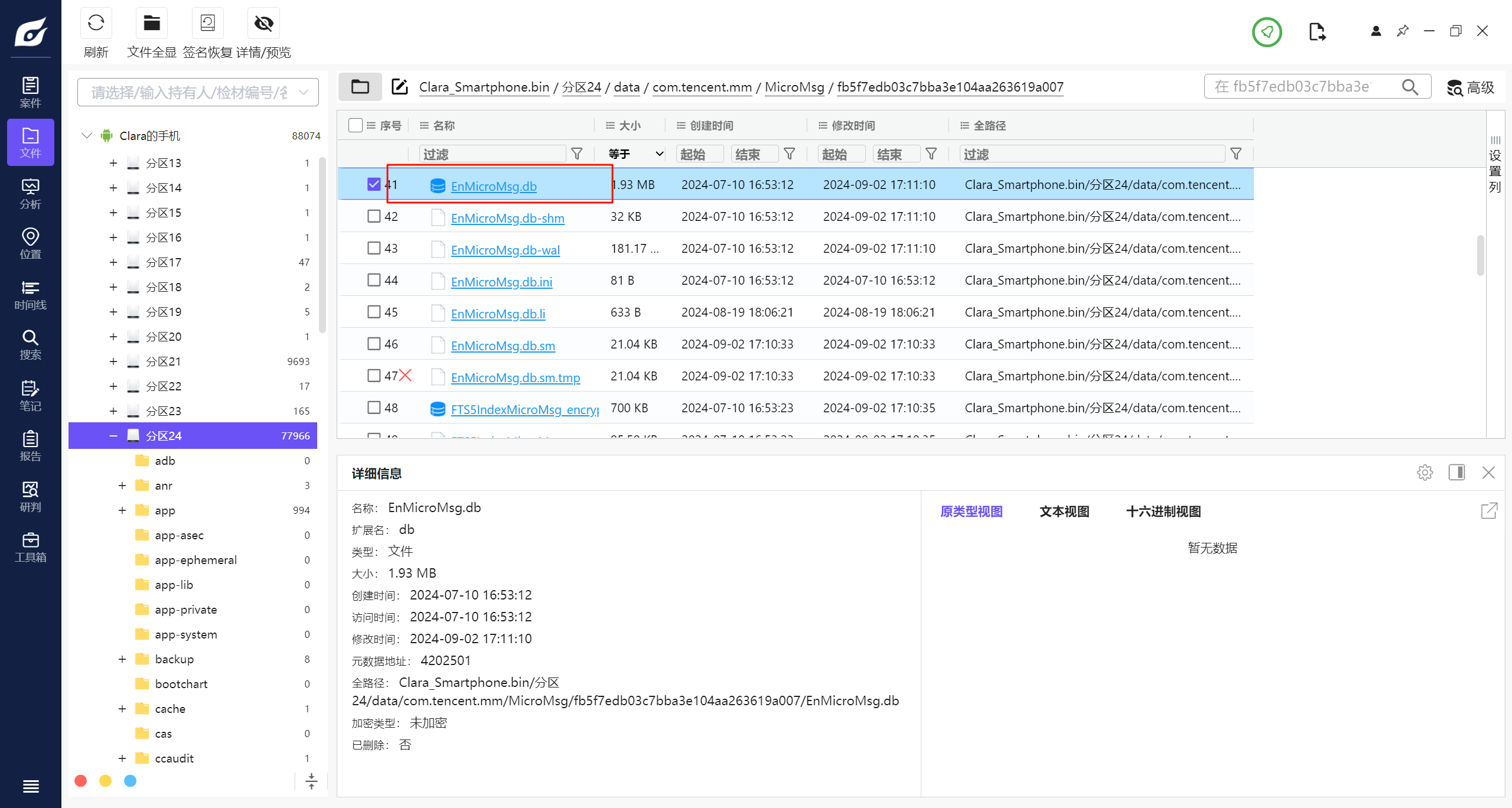1512x808 pixels.
Task: Tick the select-all checkbox in header
Action: point(356,125)
